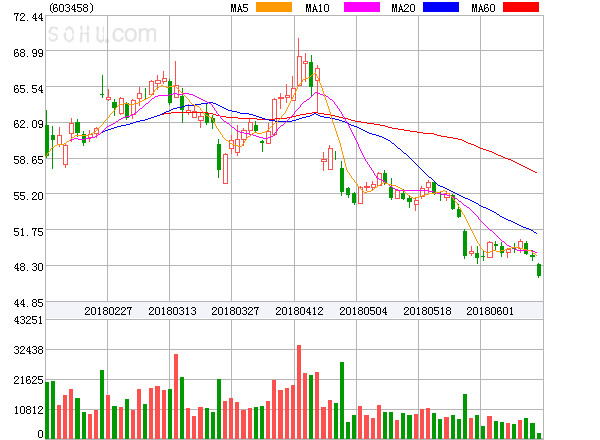Screen dimensions: 600x440
Task: Click the 72.44 price axis label
Action: 28,17
